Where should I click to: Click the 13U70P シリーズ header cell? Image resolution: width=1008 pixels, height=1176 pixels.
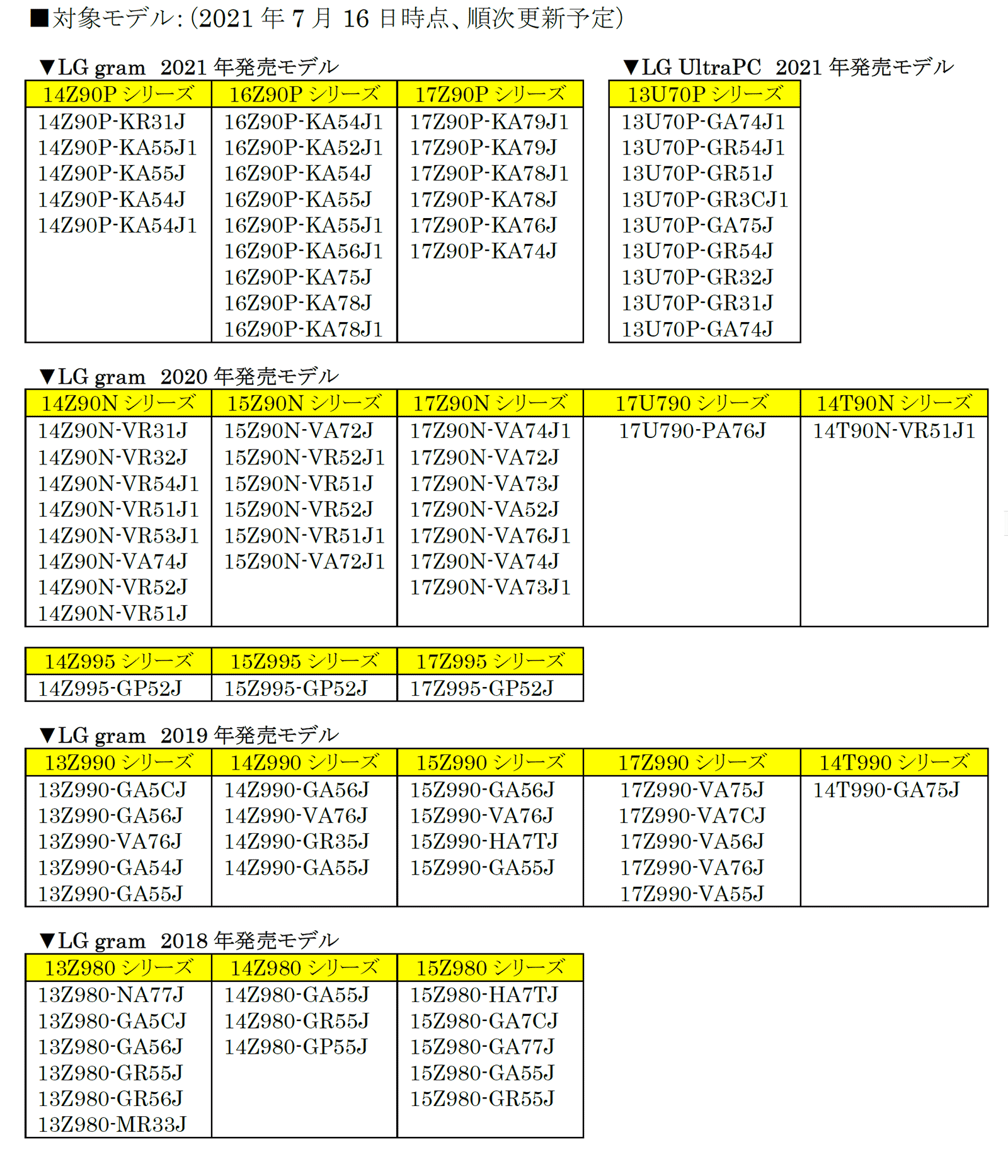pos(704,95)
